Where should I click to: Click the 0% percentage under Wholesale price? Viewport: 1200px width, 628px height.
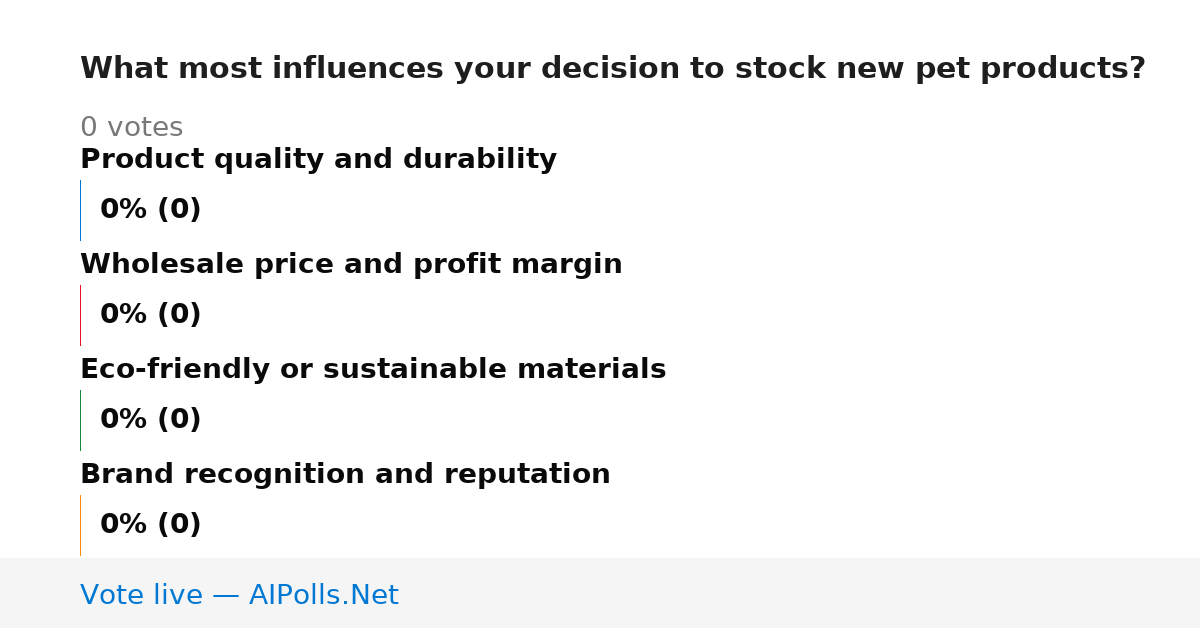pos(124,315)
